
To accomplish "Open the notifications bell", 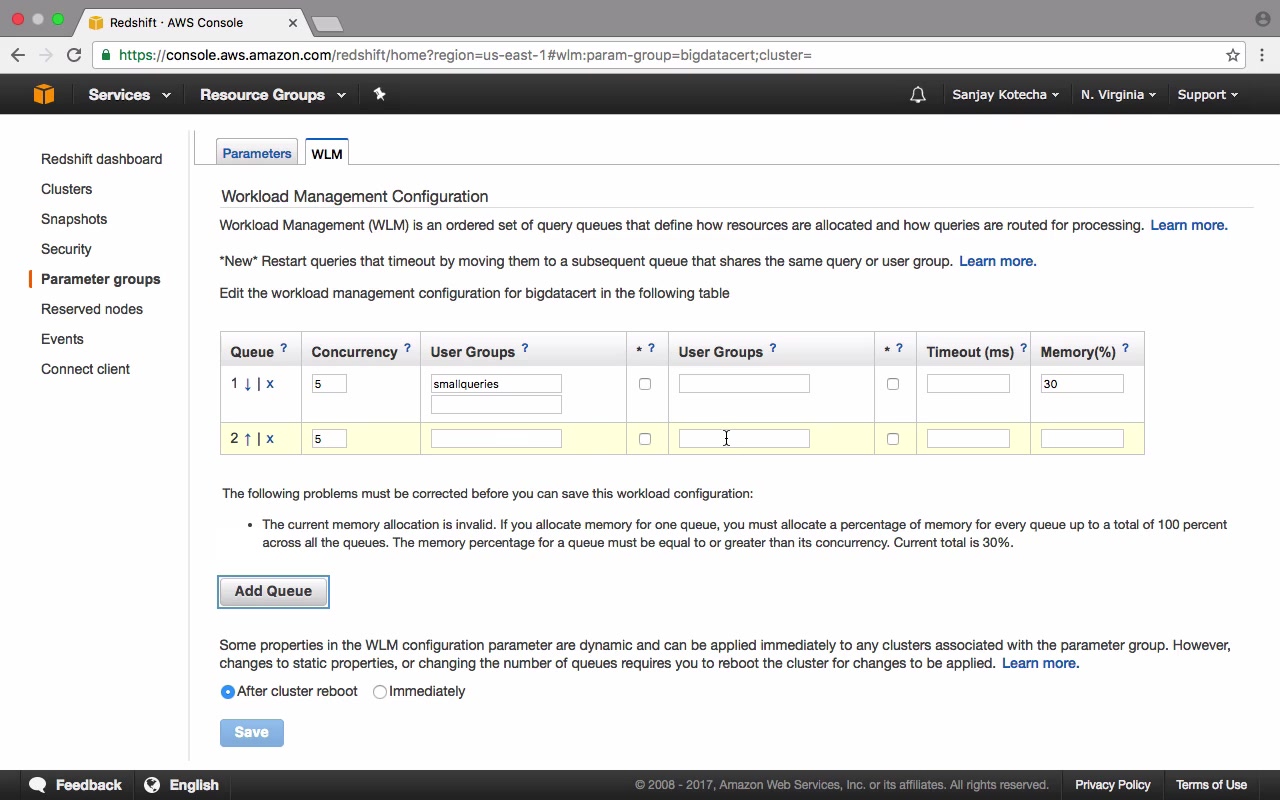I will coord(918,95).
